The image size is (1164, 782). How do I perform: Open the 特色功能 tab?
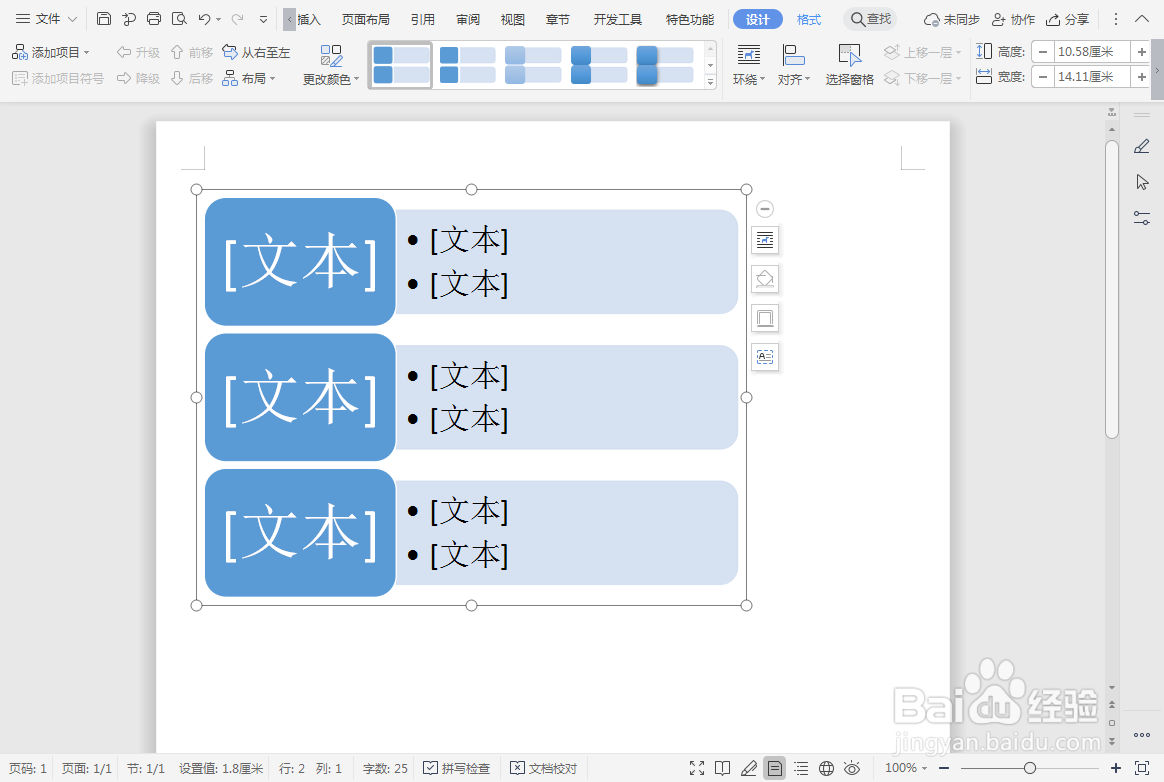[690, 19]
